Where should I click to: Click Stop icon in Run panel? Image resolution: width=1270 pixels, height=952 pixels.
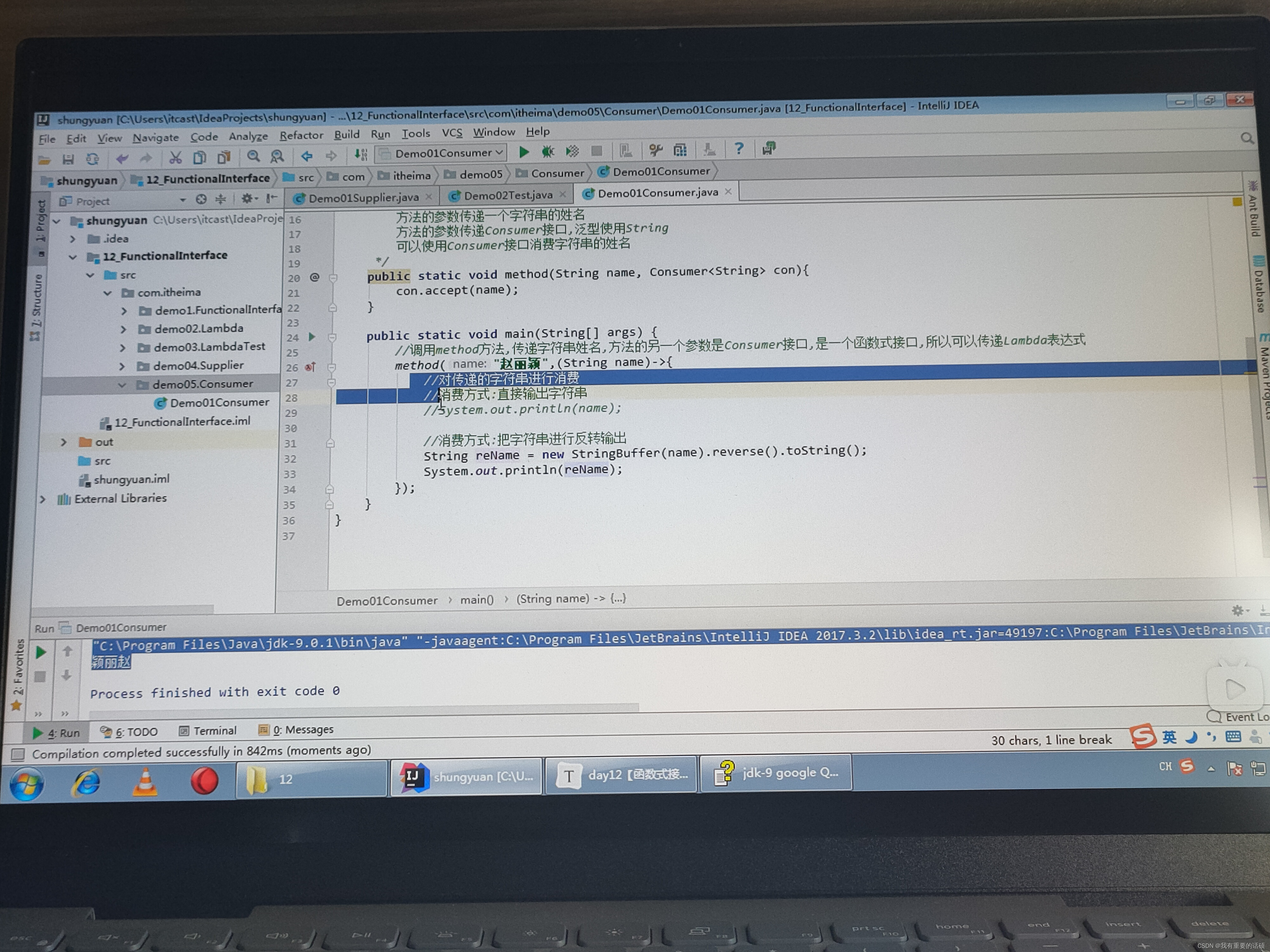tap(40, 677)
